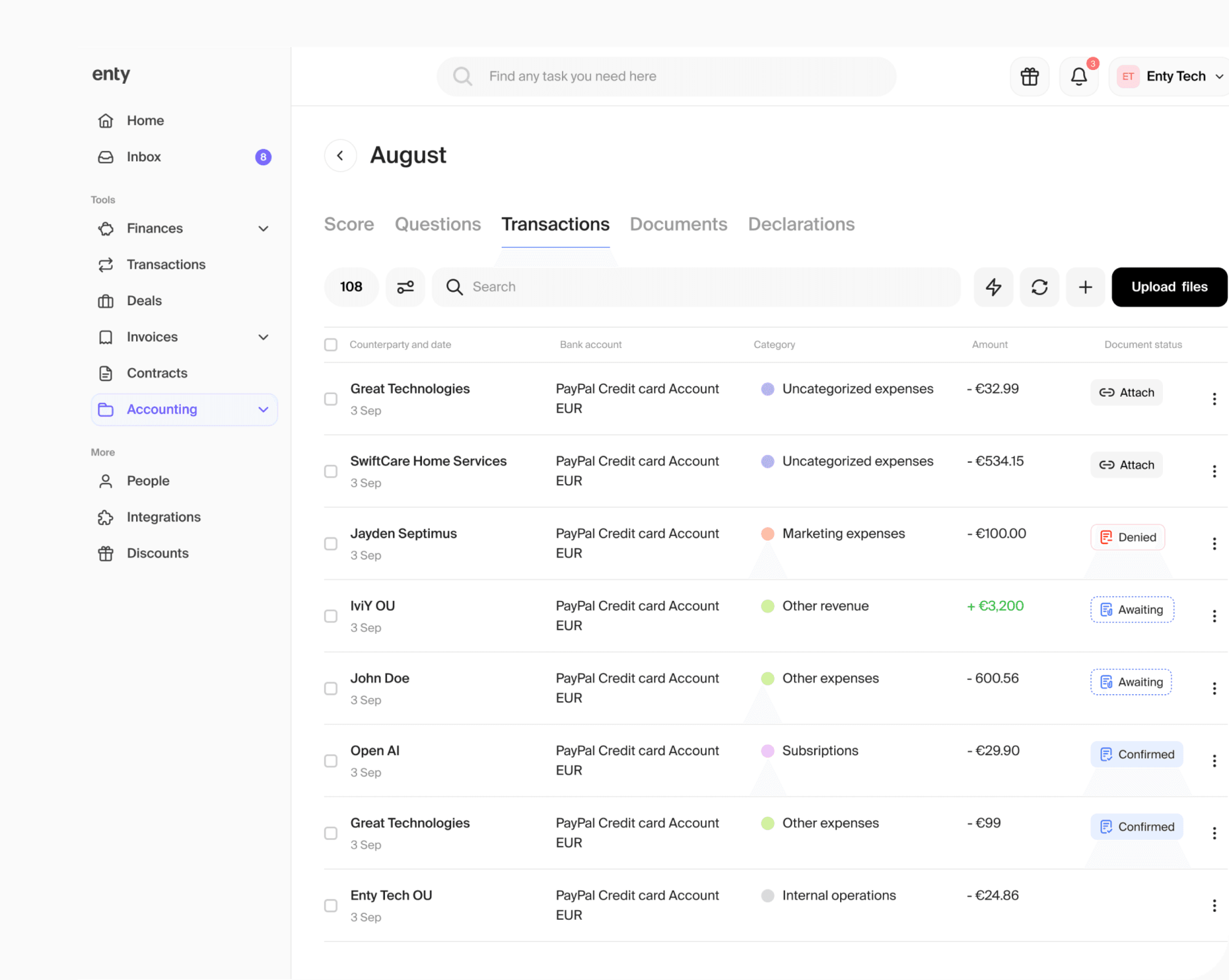1229x980 pixels.
Task: Add a transaction with the plus icon
Action: tap(1086, 287)
